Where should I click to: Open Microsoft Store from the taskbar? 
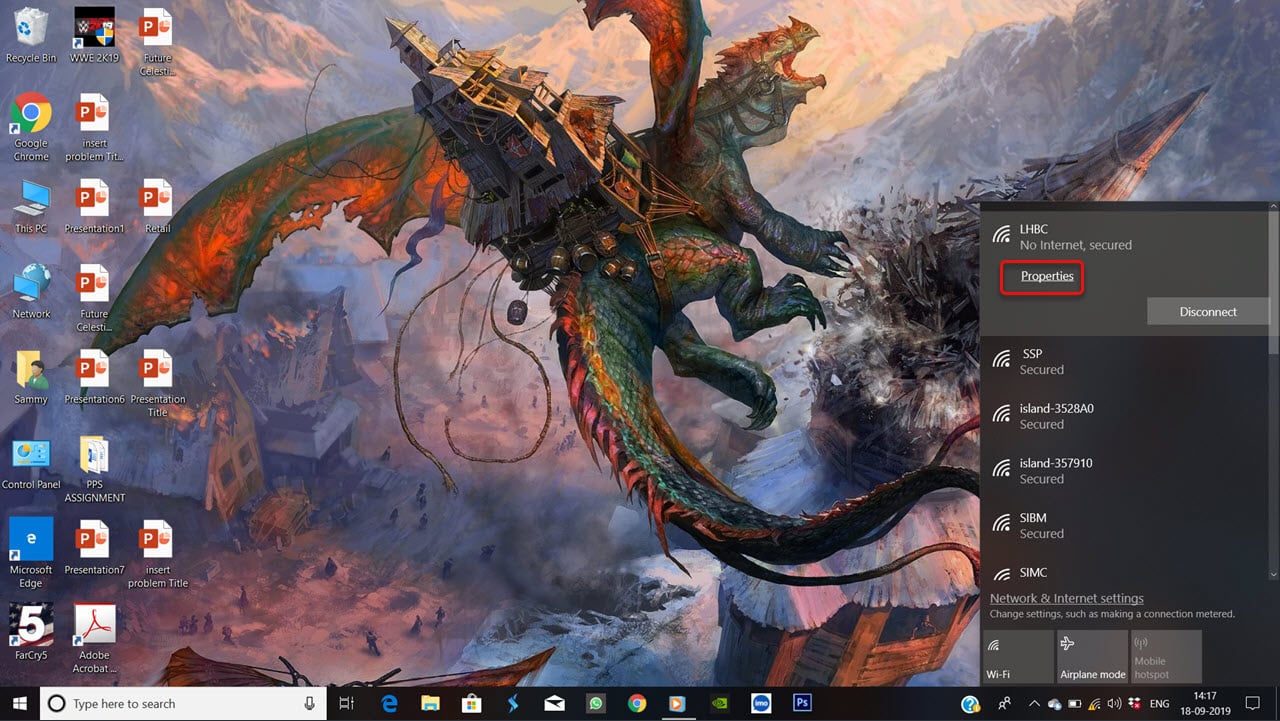pos(471,703)
